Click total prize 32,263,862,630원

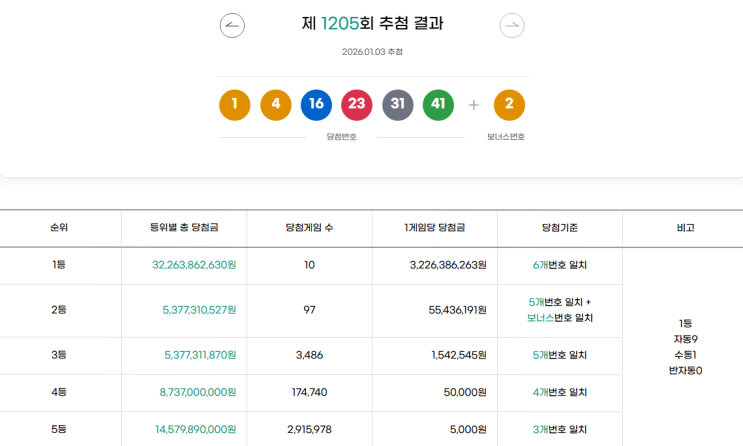click(x=194, y=265)
